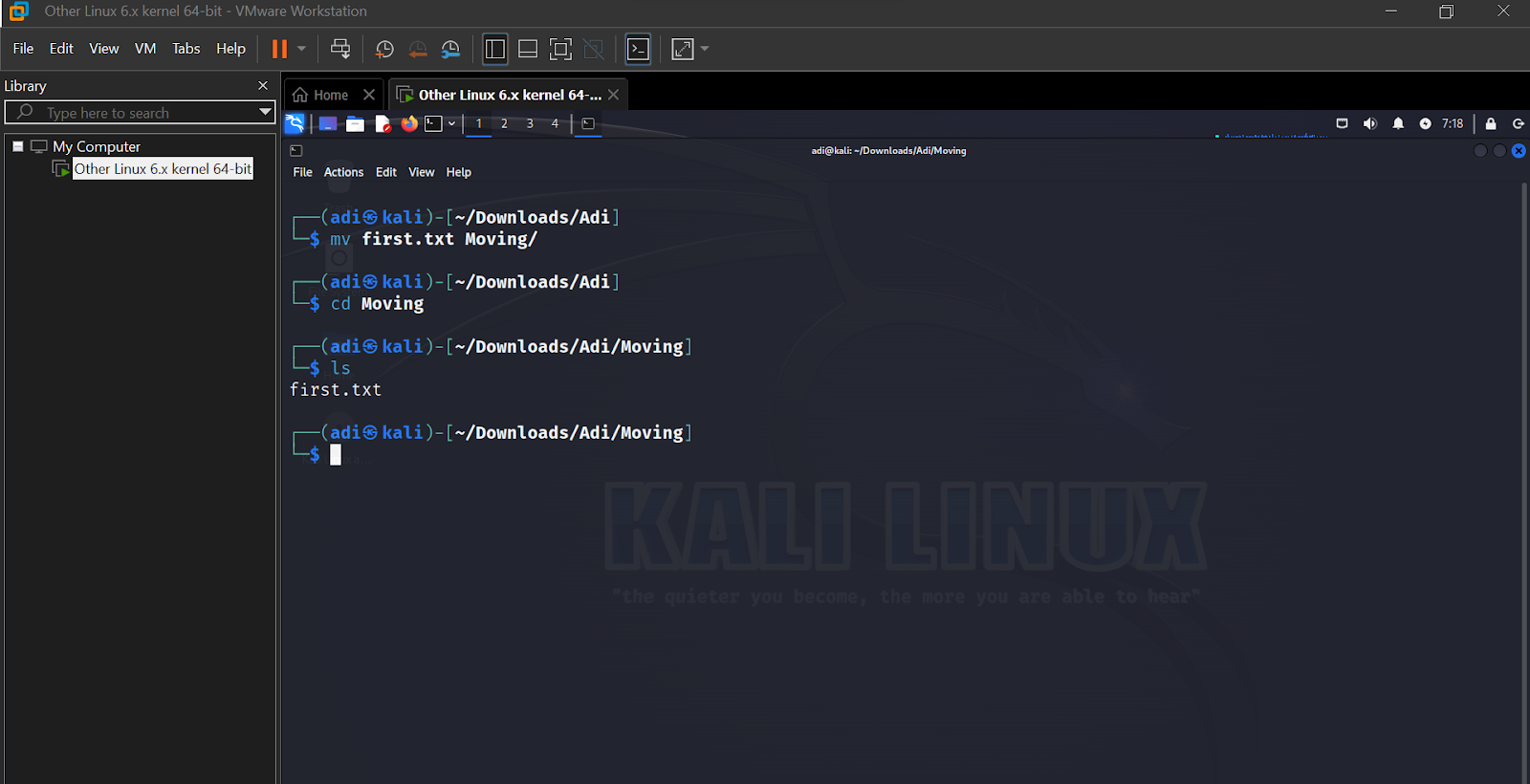Close the Kali terminal window
Screen dimensions: 1530x784
click(1519, 151)
